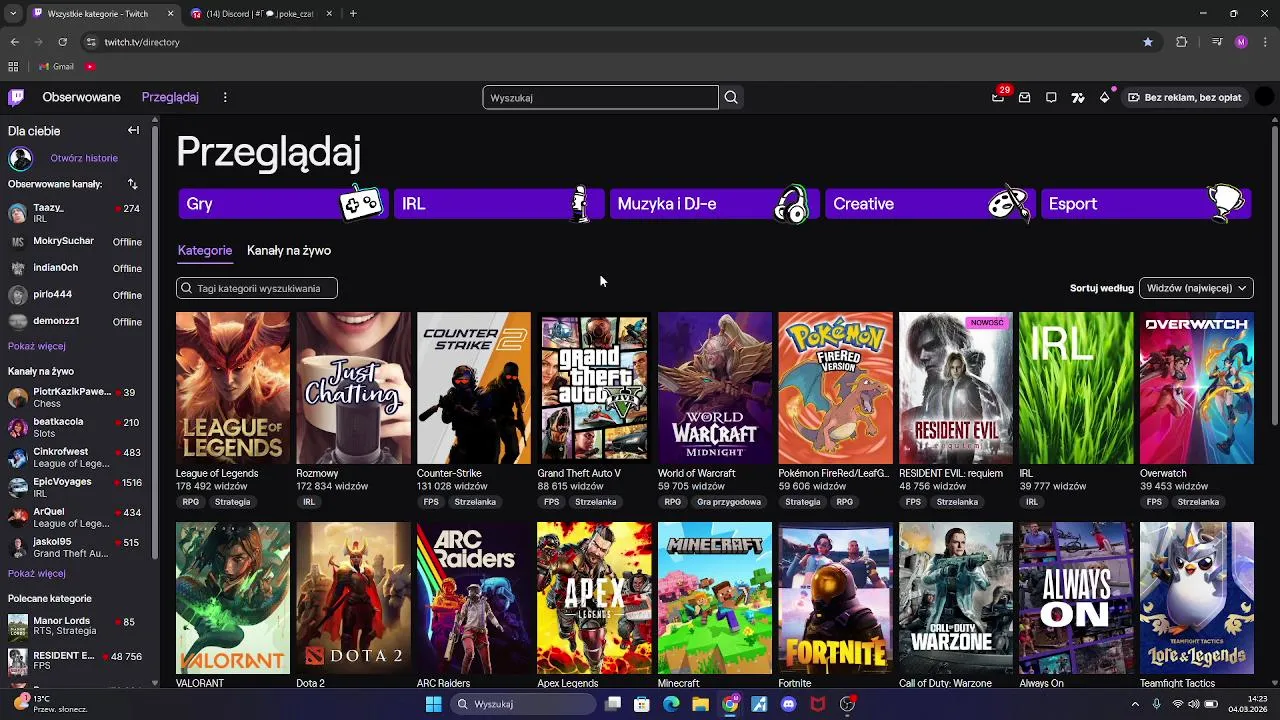Open new browser tab
The height and width of the screenshot is (720, 1280).
tap(353, 13)
